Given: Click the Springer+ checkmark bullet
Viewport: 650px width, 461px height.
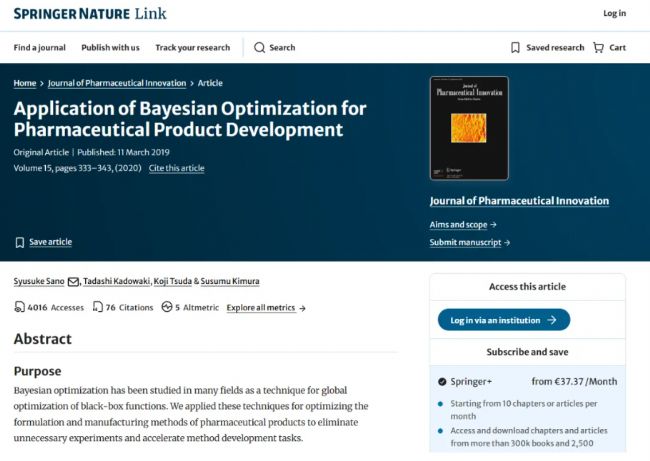Looking at the screenshot, I should (442, 381).
